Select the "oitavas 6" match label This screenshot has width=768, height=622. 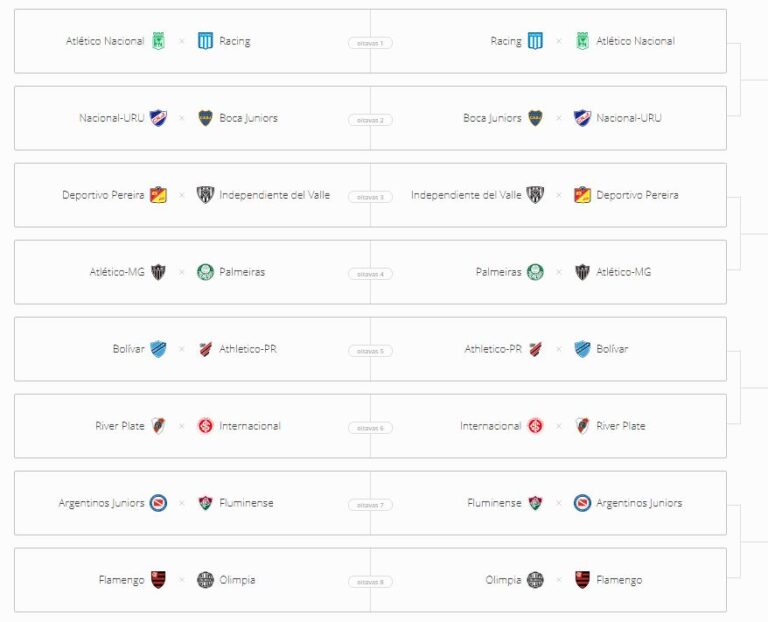click(370, 428)
